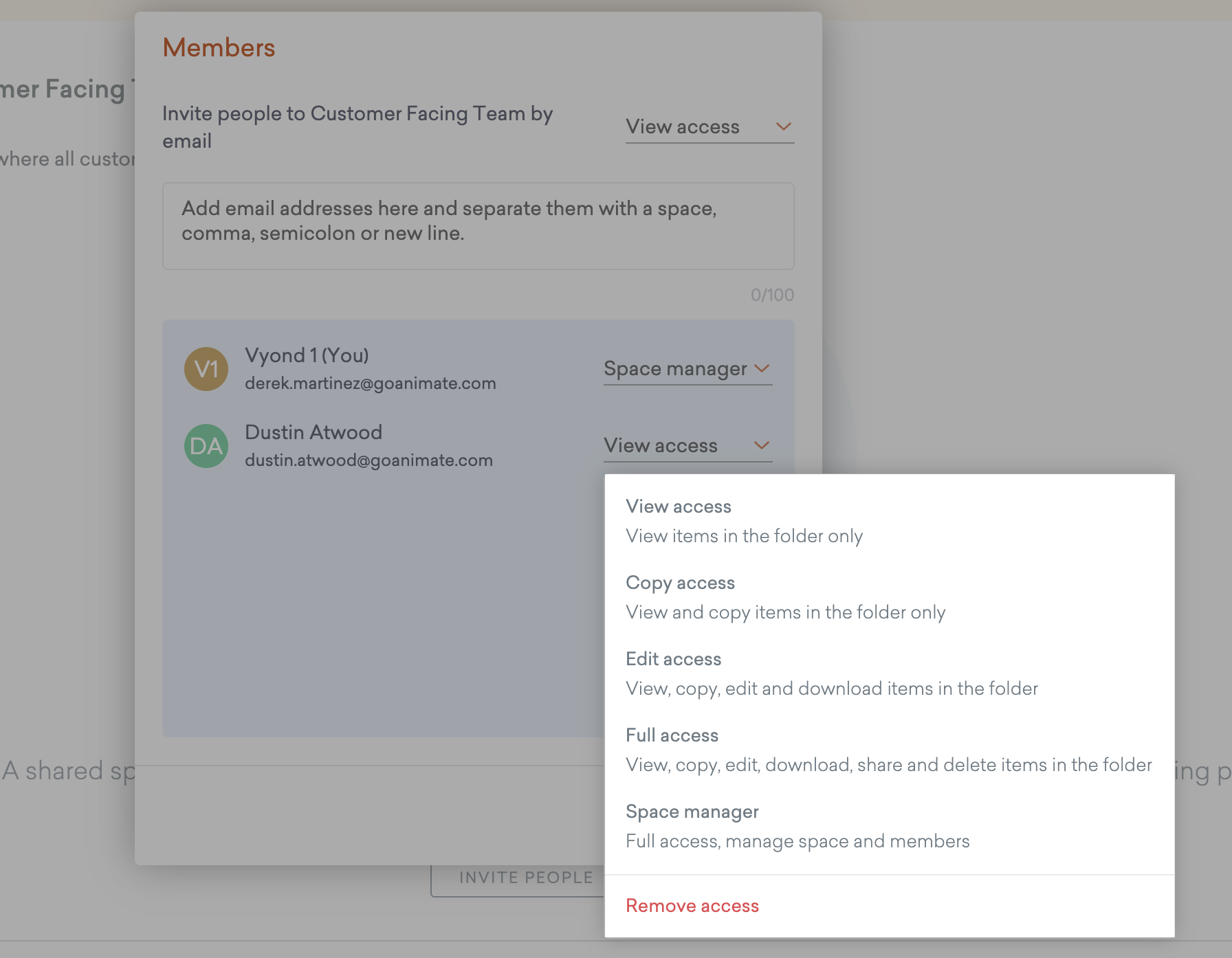Image resolution: width=1232 pixels, height=958 pixels.
Task: Select "View access" at top of the menu
Action: [678, 506]
